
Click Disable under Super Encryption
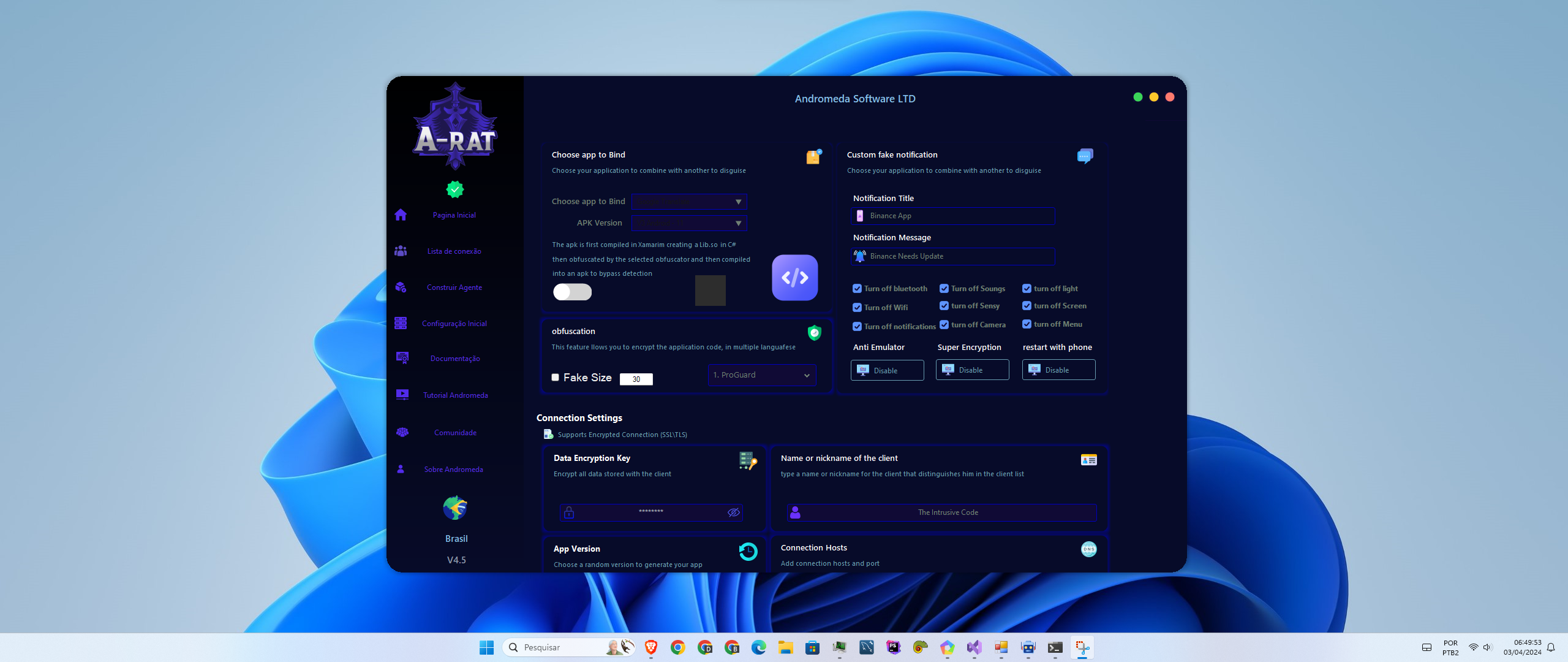972,370
